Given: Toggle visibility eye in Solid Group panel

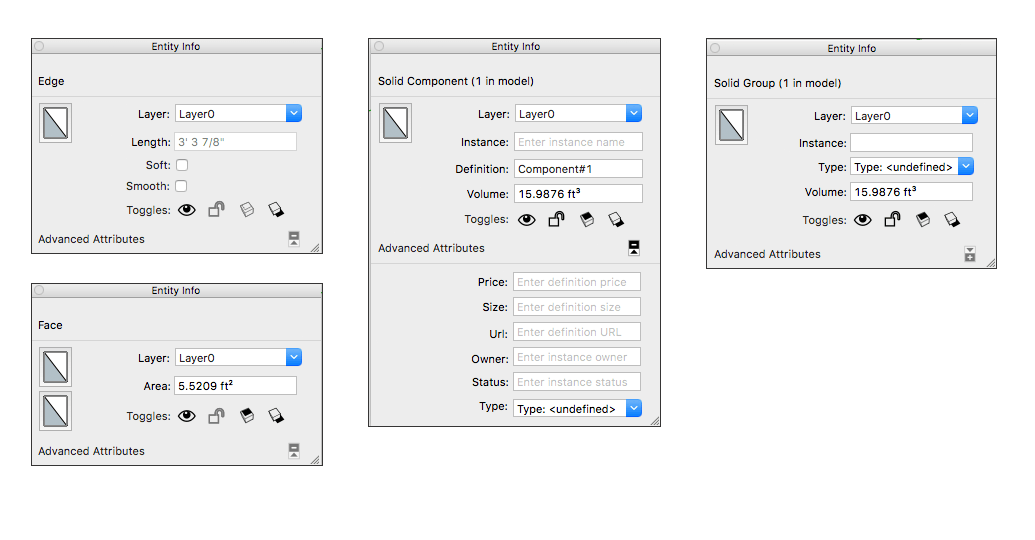Looking at the screenshot, I should click(x=863, y=220).
